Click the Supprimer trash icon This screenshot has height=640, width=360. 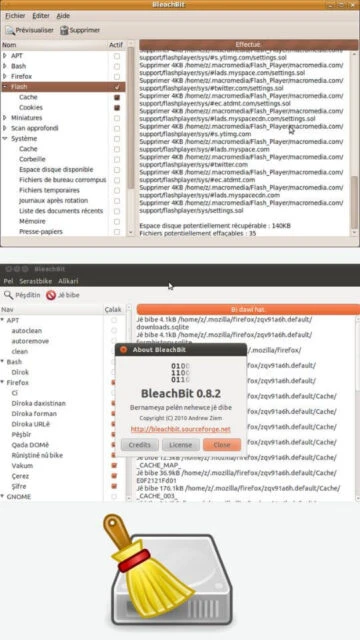coord(64,30)
